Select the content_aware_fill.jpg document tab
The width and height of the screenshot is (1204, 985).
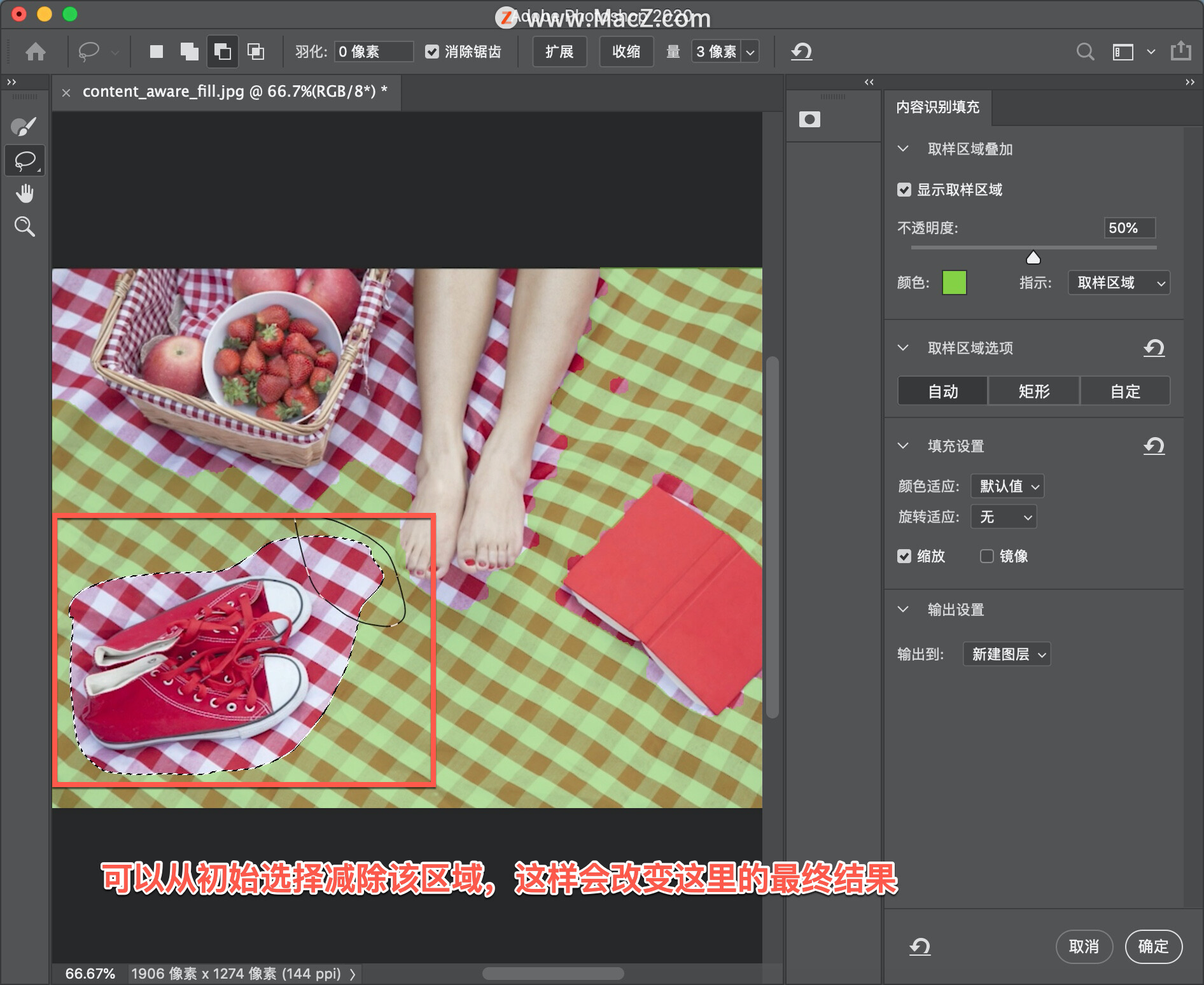click(235, 92)
